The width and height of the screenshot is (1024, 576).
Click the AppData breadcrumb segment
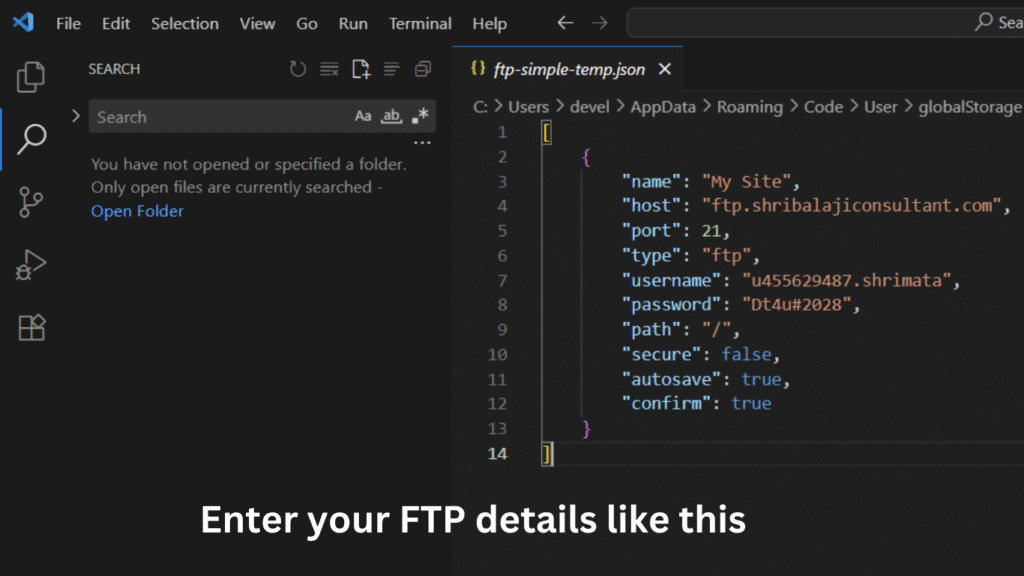pos(662,107)
